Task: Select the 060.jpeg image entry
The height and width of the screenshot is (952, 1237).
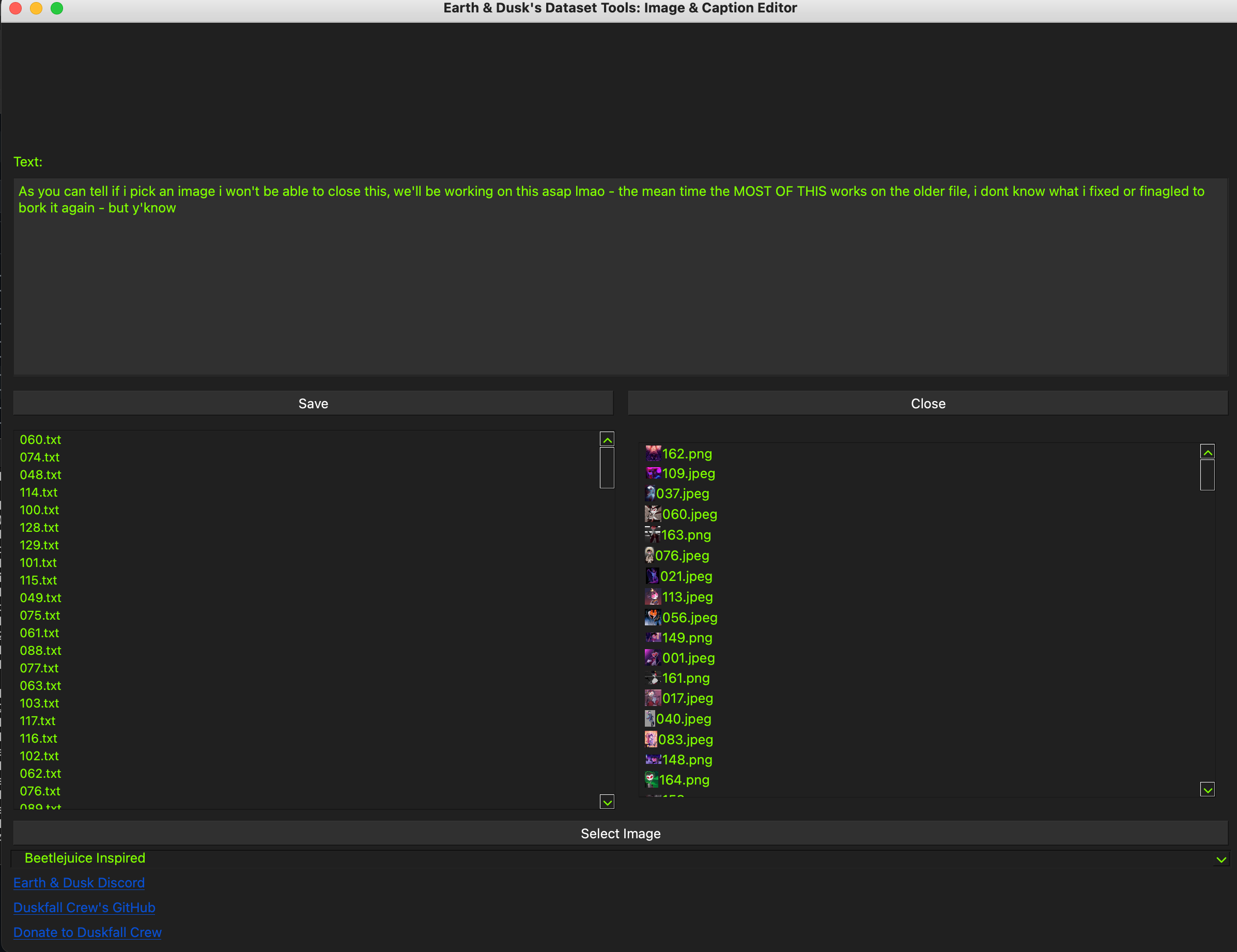Action: click(x=689, y=515)
